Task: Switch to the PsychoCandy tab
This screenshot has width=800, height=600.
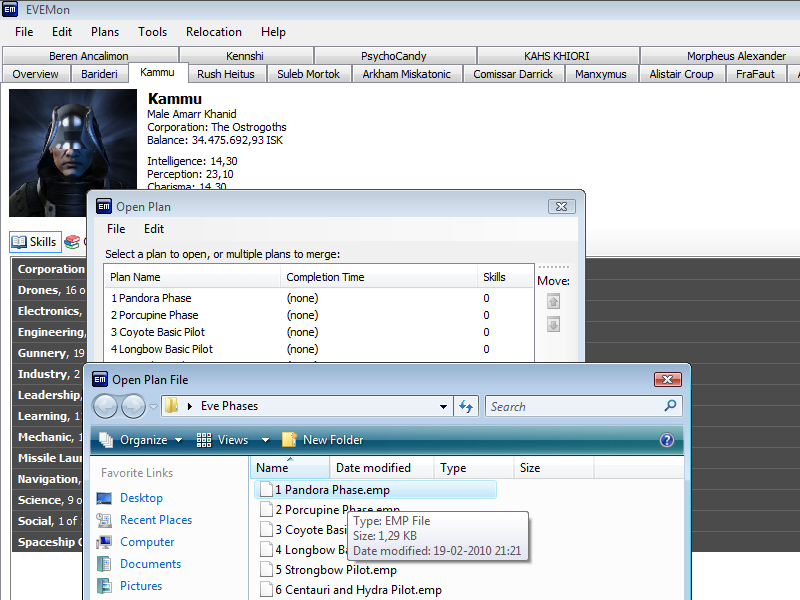Action: click(393, 56)
